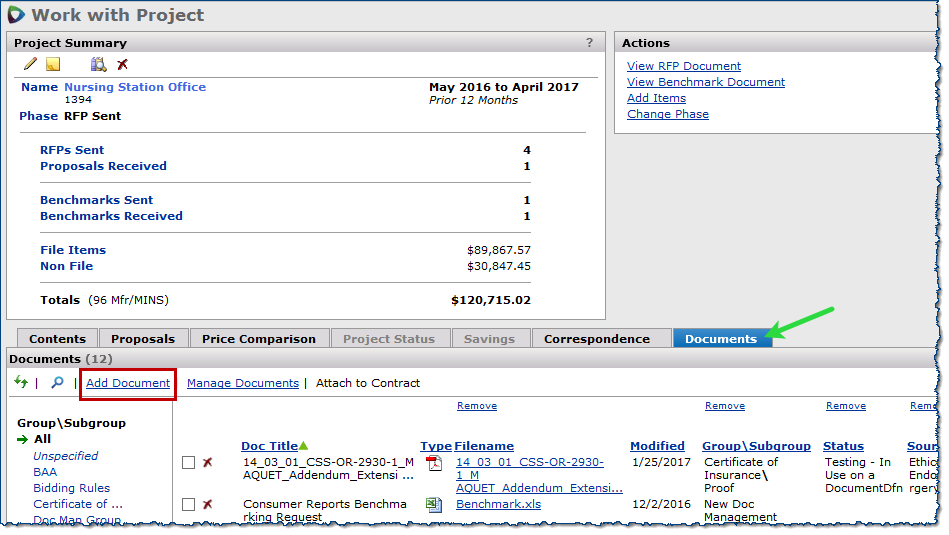This screenshot has width=949, height=535.
Task: Click the pencil edit icon in Project Summary
Action: tap(30, 64)
